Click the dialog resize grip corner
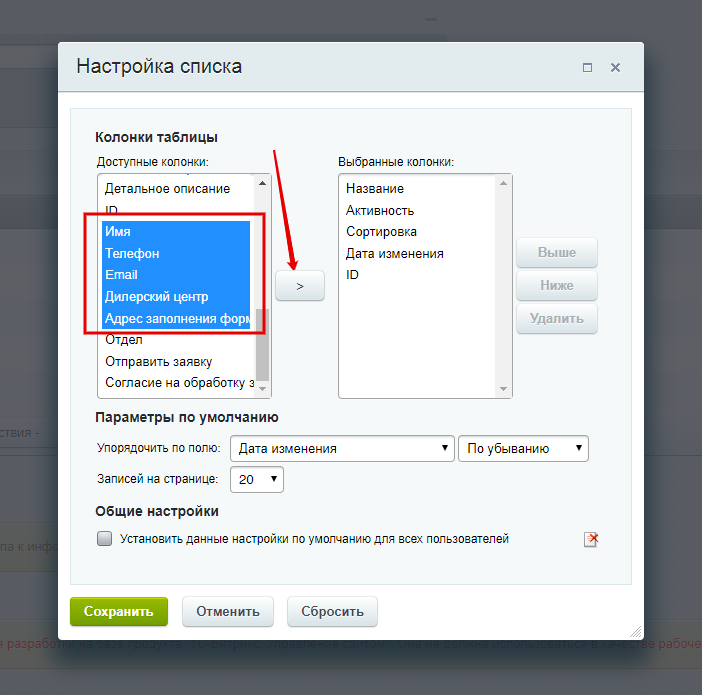Viewport: 702px width, 695px height. [636, 631]
